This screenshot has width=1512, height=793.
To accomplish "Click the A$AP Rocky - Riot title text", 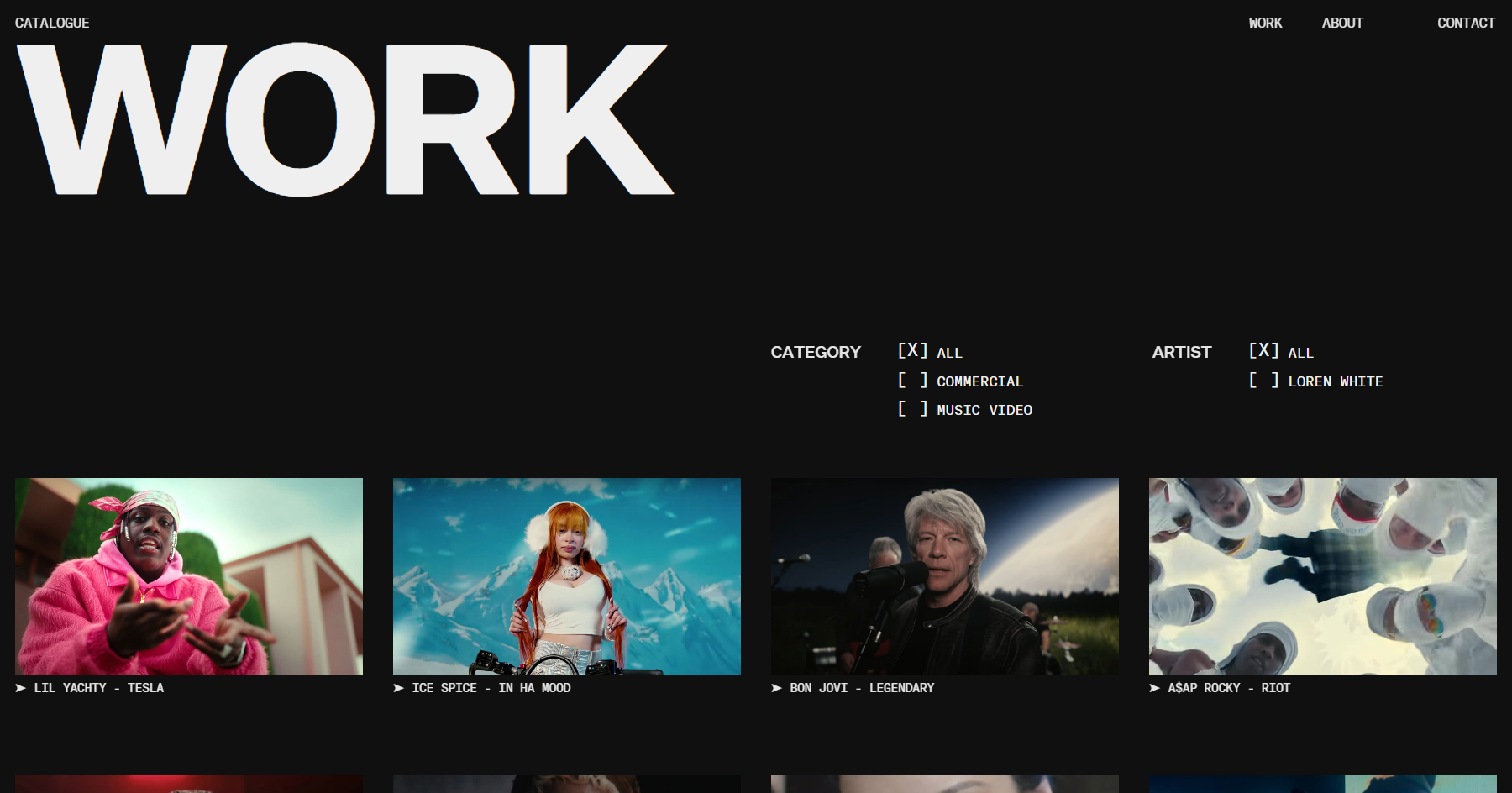I will (x=1229, y=688).
